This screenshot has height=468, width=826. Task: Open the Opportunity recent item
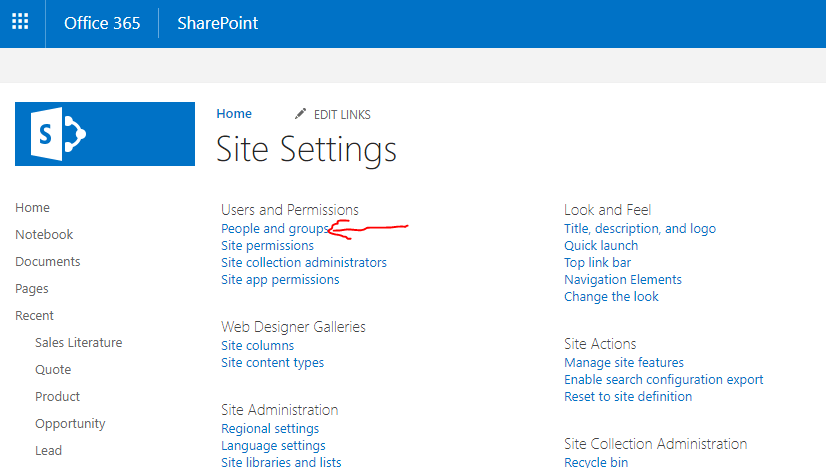coord(70,424)
